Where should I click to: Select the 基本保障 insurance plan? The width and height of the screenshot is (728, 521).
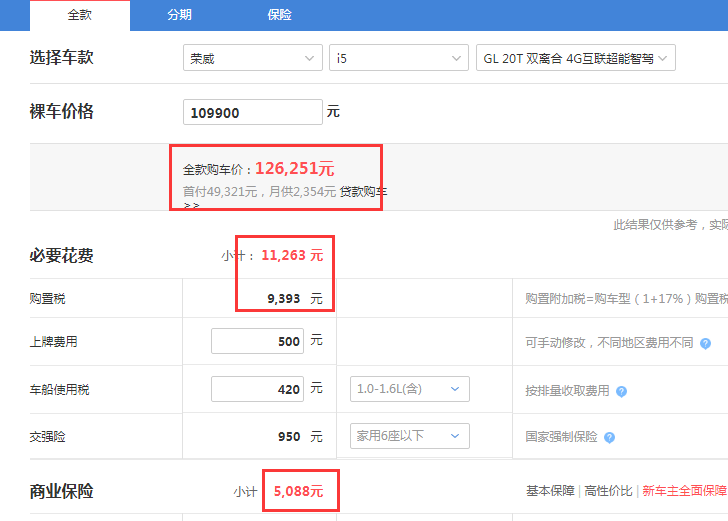(550, 491)
